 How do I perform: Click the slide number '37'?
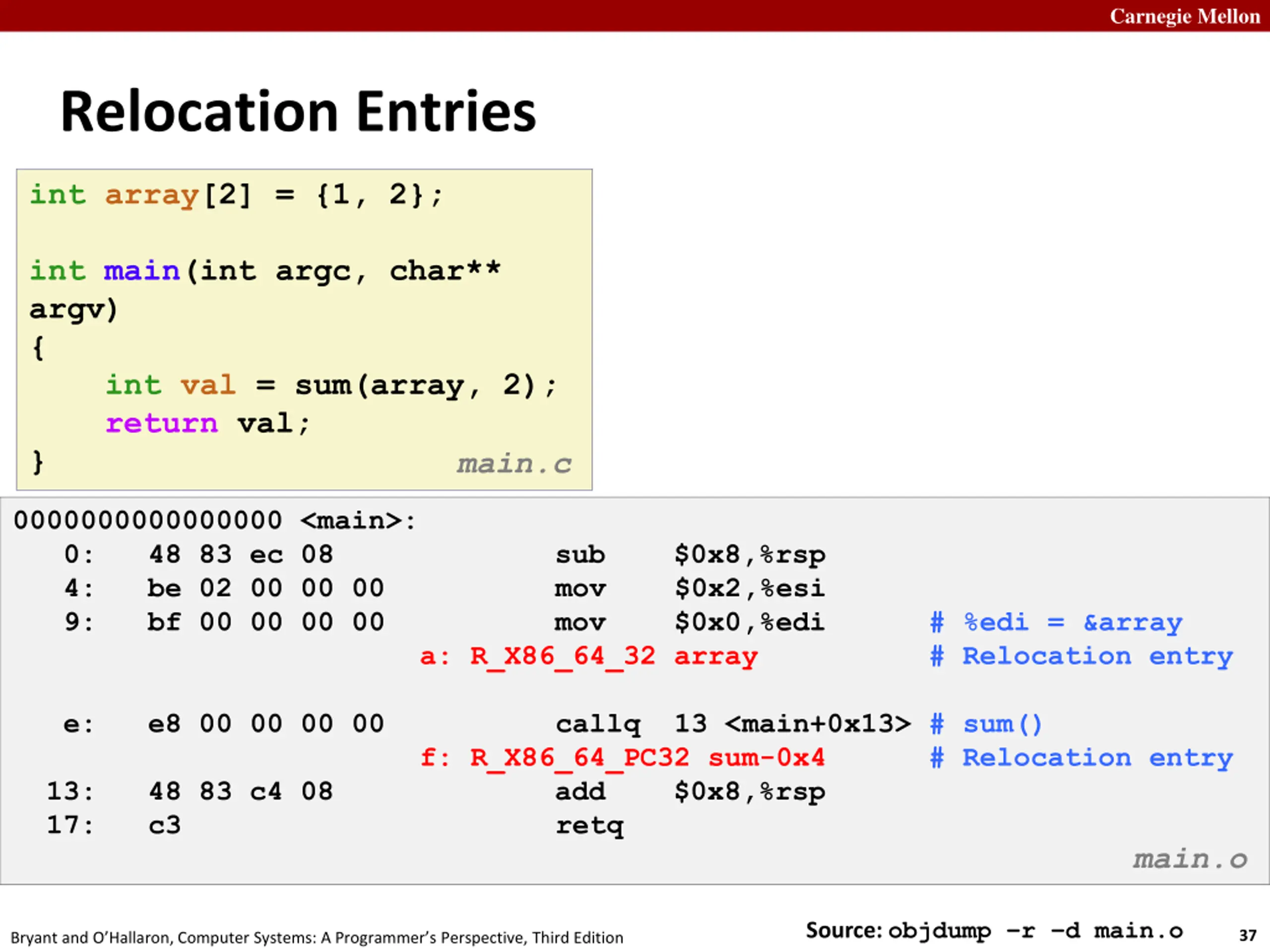(1248, 936)
